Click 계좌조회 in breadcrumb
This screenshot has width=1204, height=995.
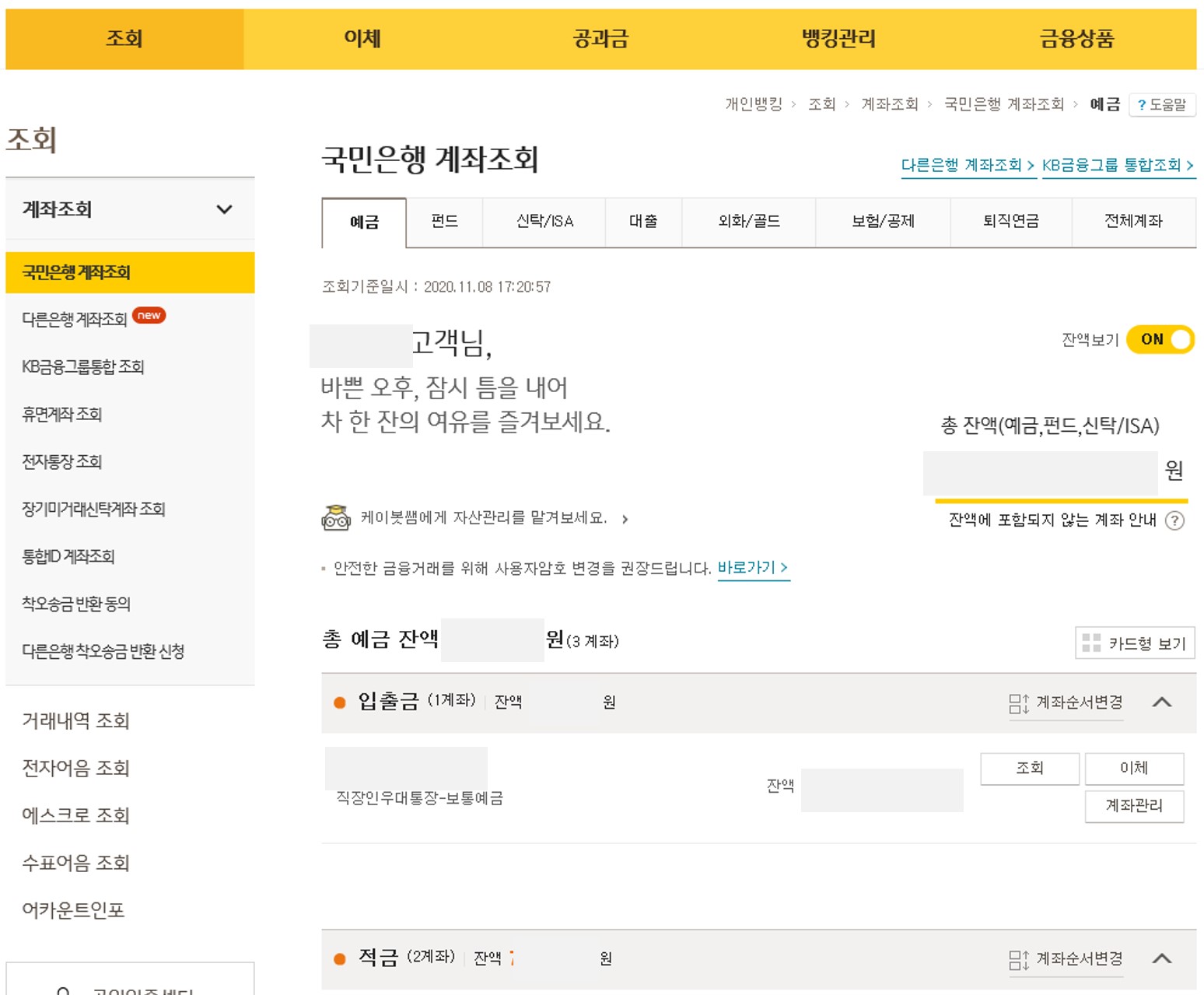point(890,104)
